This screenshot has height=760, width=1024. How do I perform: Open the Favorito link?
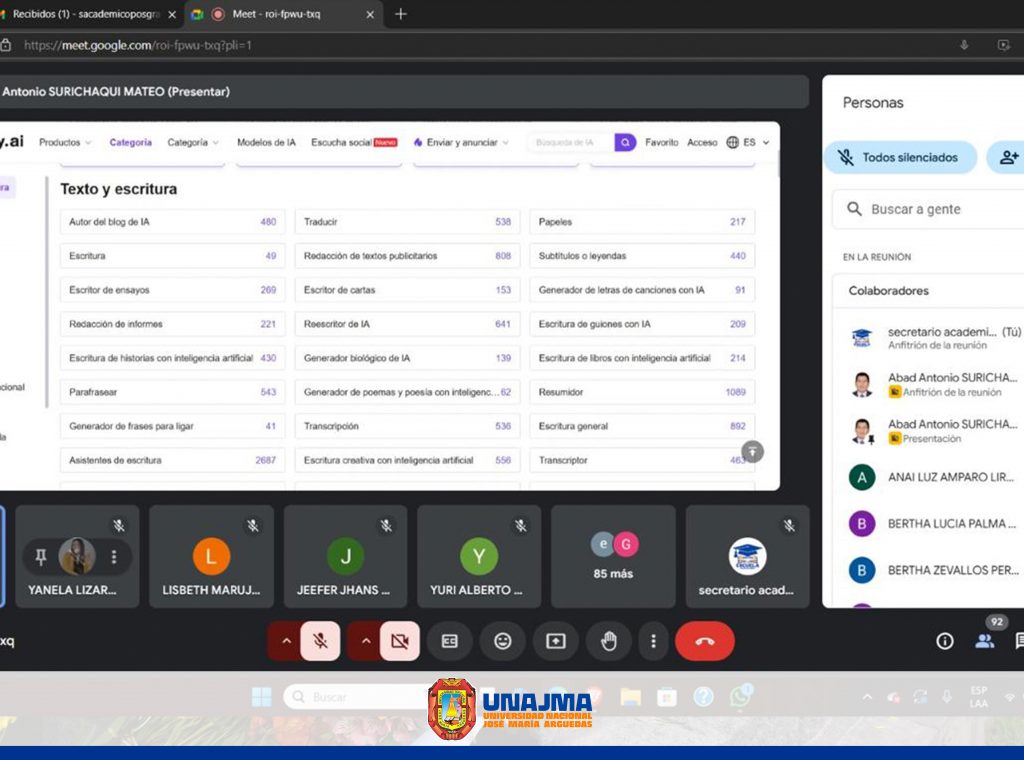pyautogui.click(x=662, y=142)
